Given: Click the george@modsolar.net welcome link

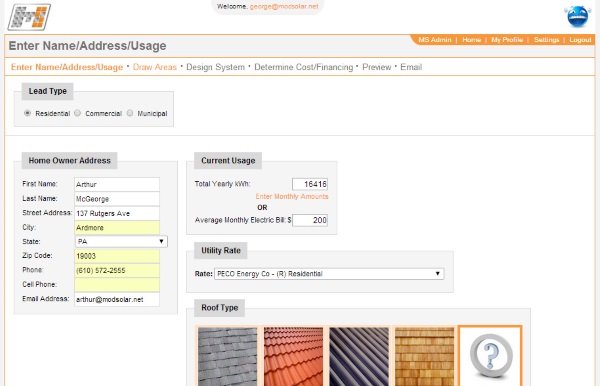Looking at the screenshot, I should pyautogui.click(x=284, y=6).
